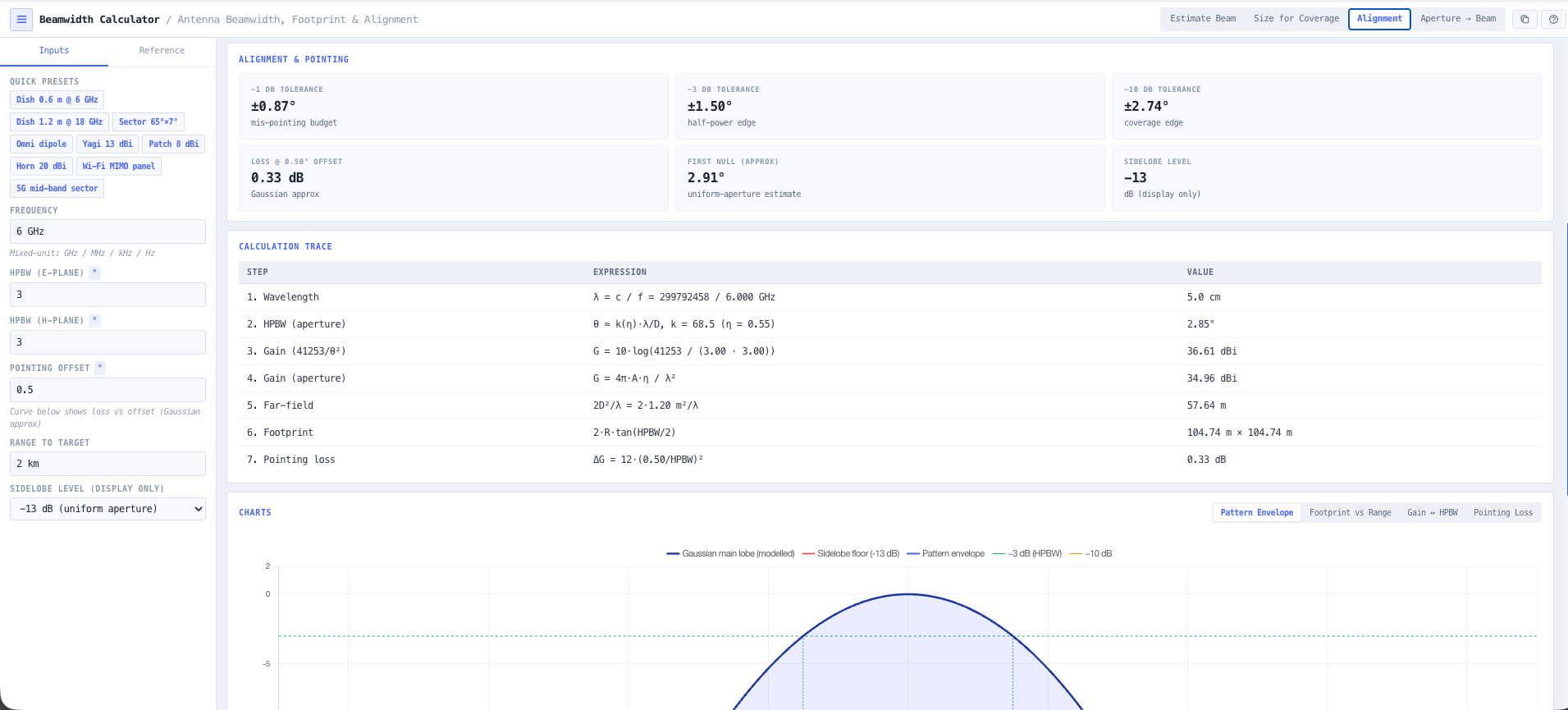
Task: Toggle 'Pattern envelope' legend entry
Action: (945, 554)
